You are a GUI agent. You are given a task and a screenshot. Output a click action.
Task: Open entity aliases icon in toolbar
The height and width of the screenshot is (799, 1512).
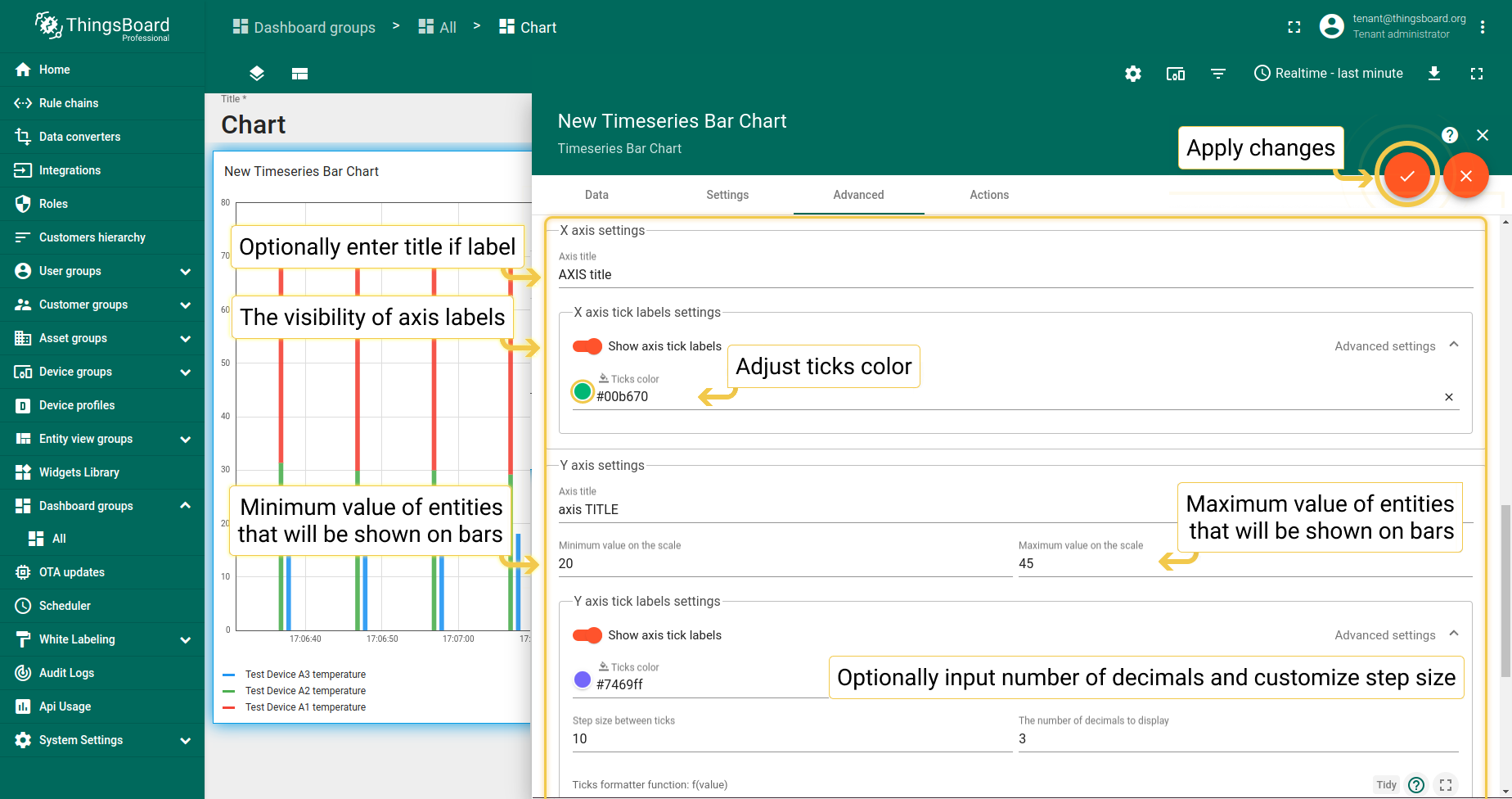pyautogui.click(x=1176, y=74)
